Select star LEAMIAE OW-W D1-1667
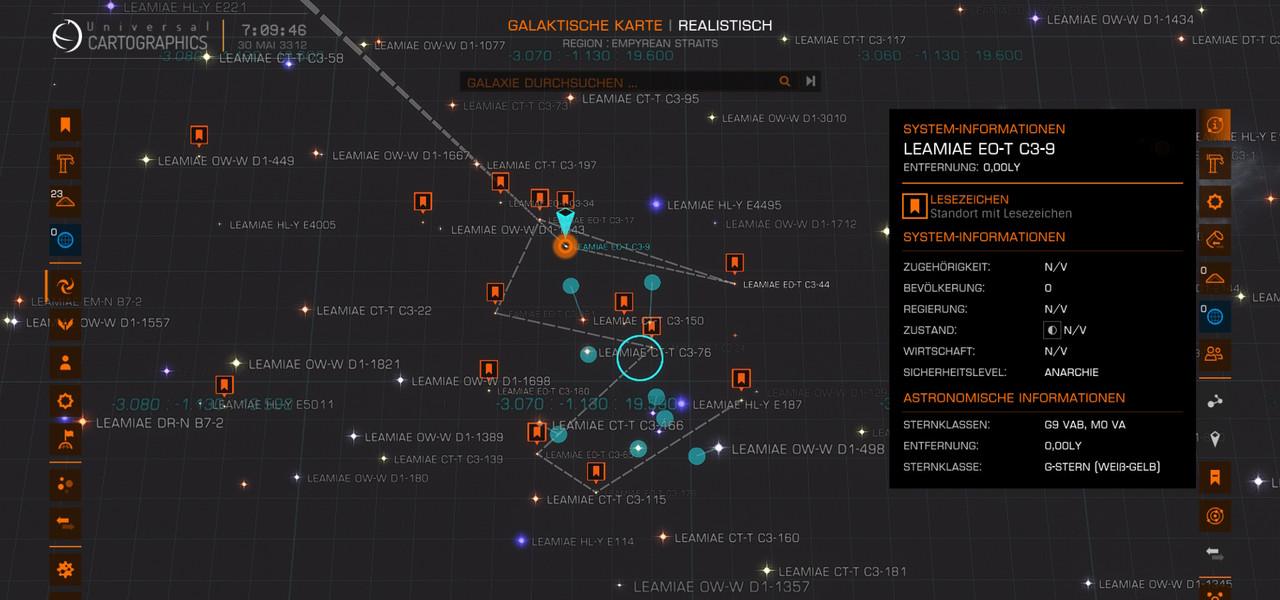The height and width of the screenshot is (600, 1280). coord(318,154)
